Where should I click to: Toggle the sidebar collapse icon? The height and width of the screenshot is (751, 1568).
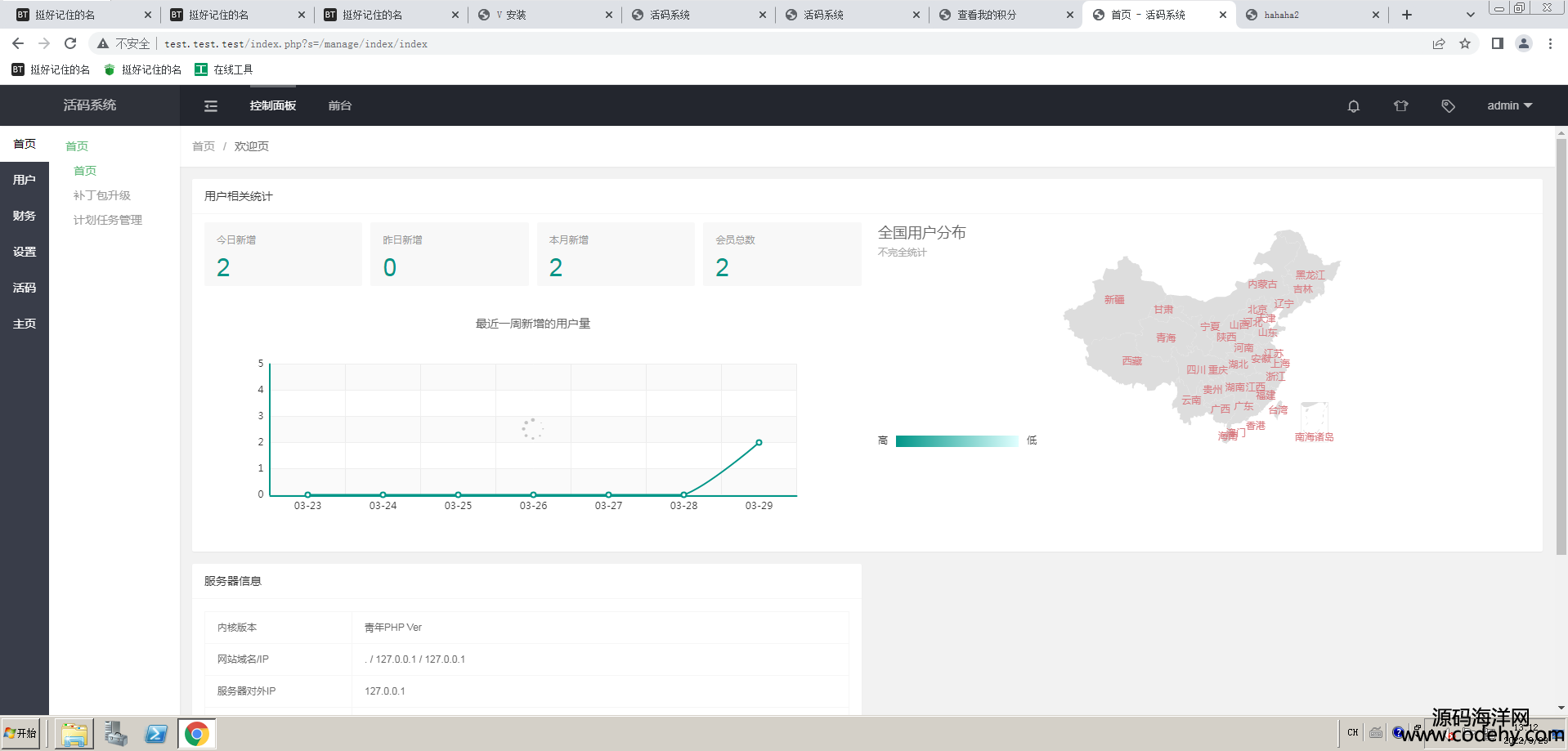click(x=211, y=105)
